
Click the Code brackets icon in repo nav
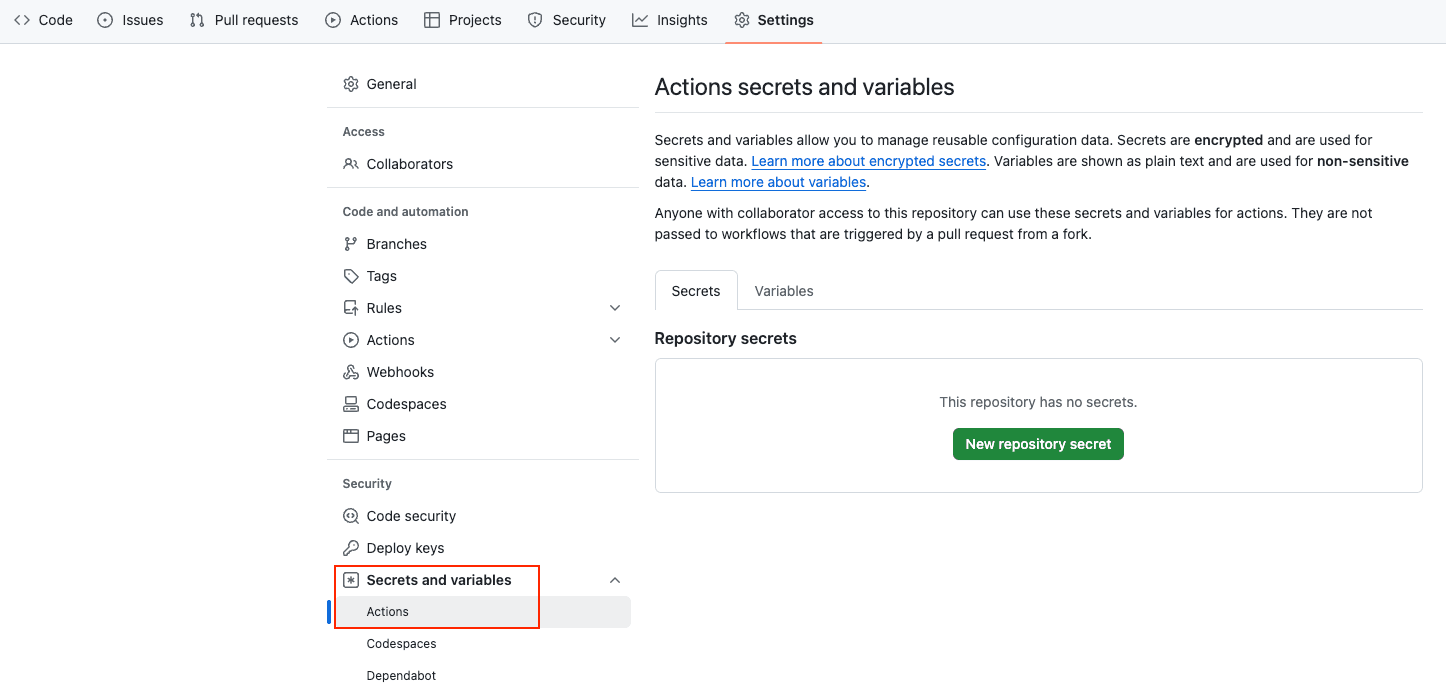click(x=22, y=20)
